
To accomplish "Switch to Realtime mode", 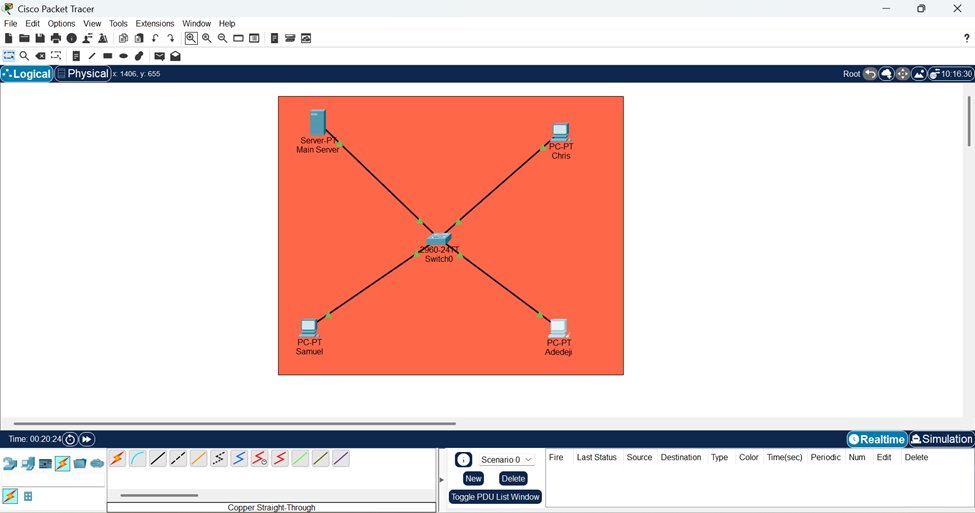I will pos(877,440).
